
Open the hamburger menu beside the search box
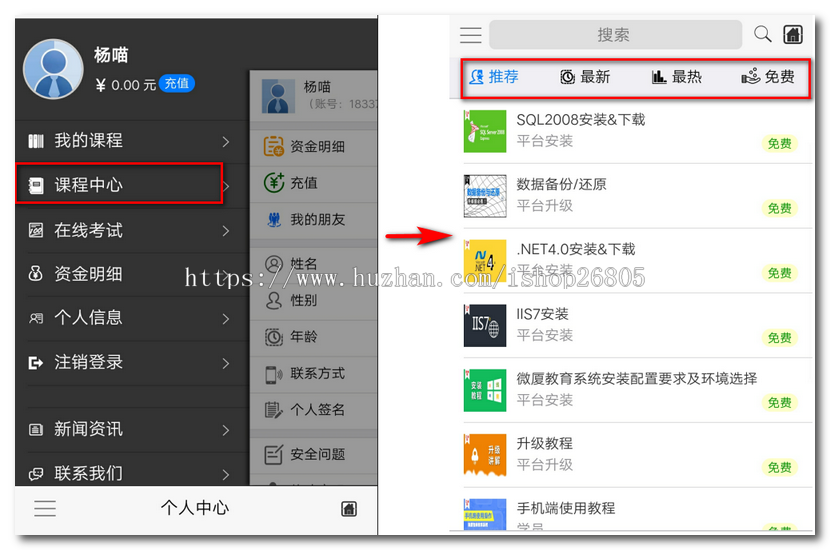coord(470,35)
